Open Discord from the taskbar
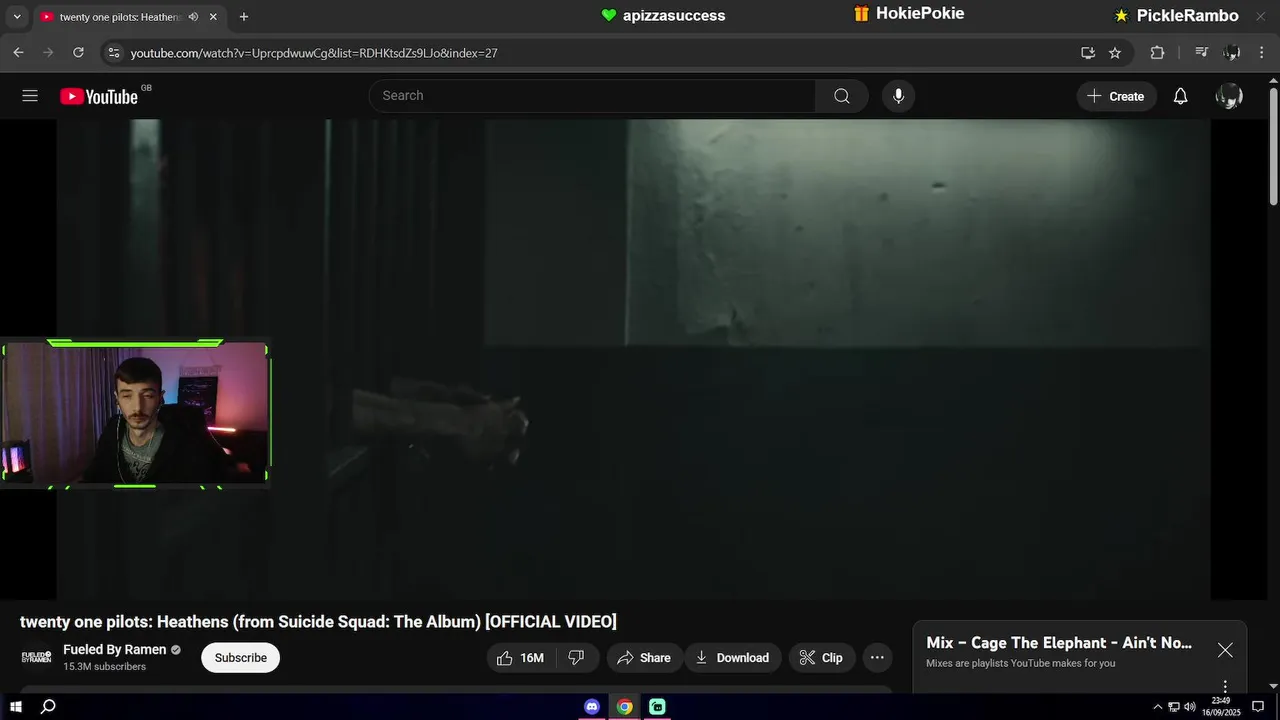Viewport: 1280px width, 720px height. (592, 707)
